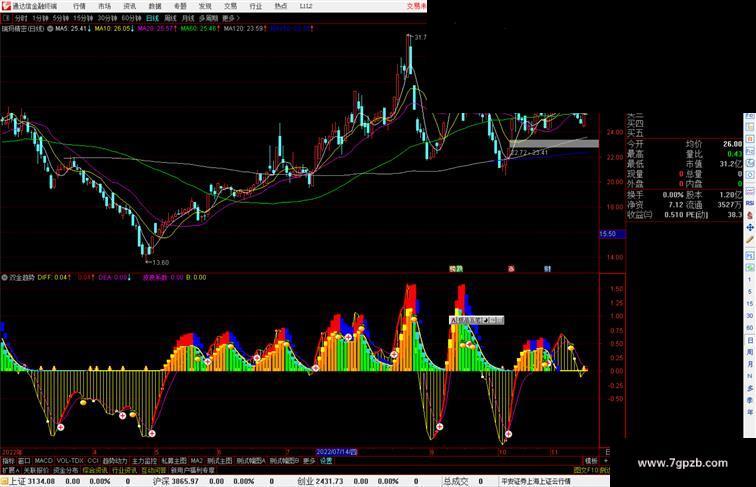This screenshot has width=756, height=487.
Task: Open the 互动问答 tab
Action: pos(154,470)
